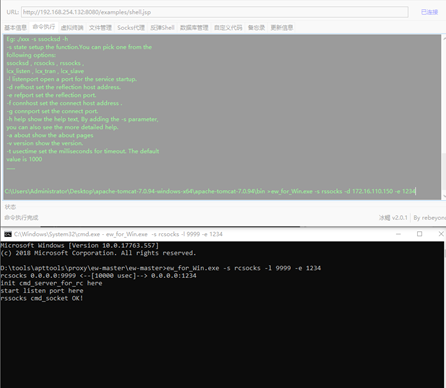Switch to the 备忘录 tab
This screenshot has width=446, height=388.
coord(256,28)
